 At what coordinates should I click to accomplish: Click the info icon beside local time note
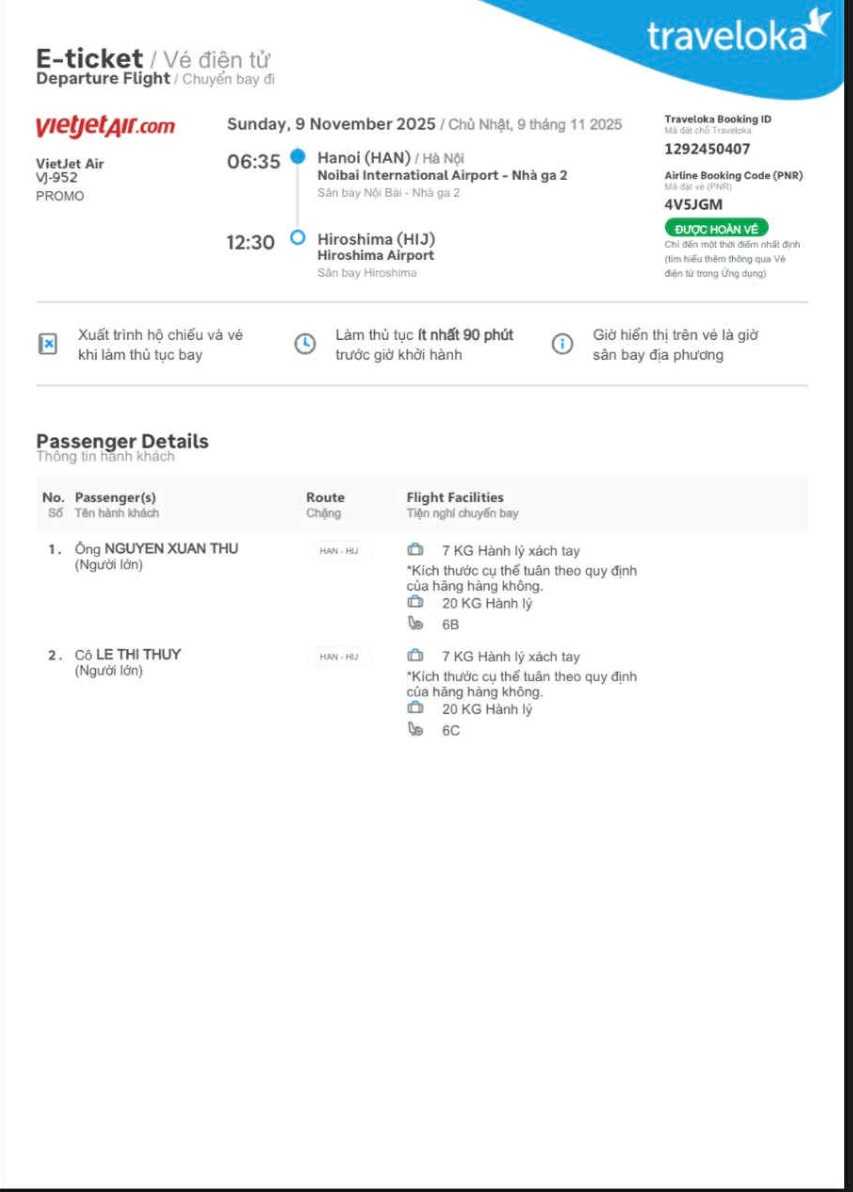coord(563,344)
